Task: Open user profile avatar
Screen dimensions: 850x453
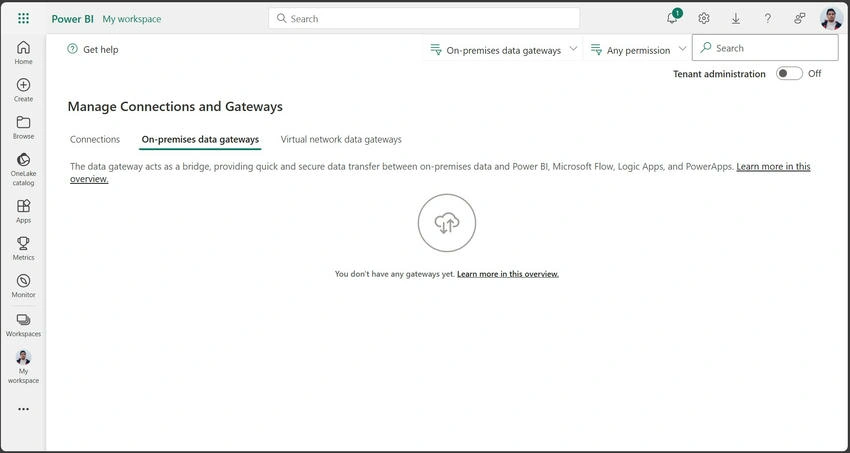Action: pos(831,18)
